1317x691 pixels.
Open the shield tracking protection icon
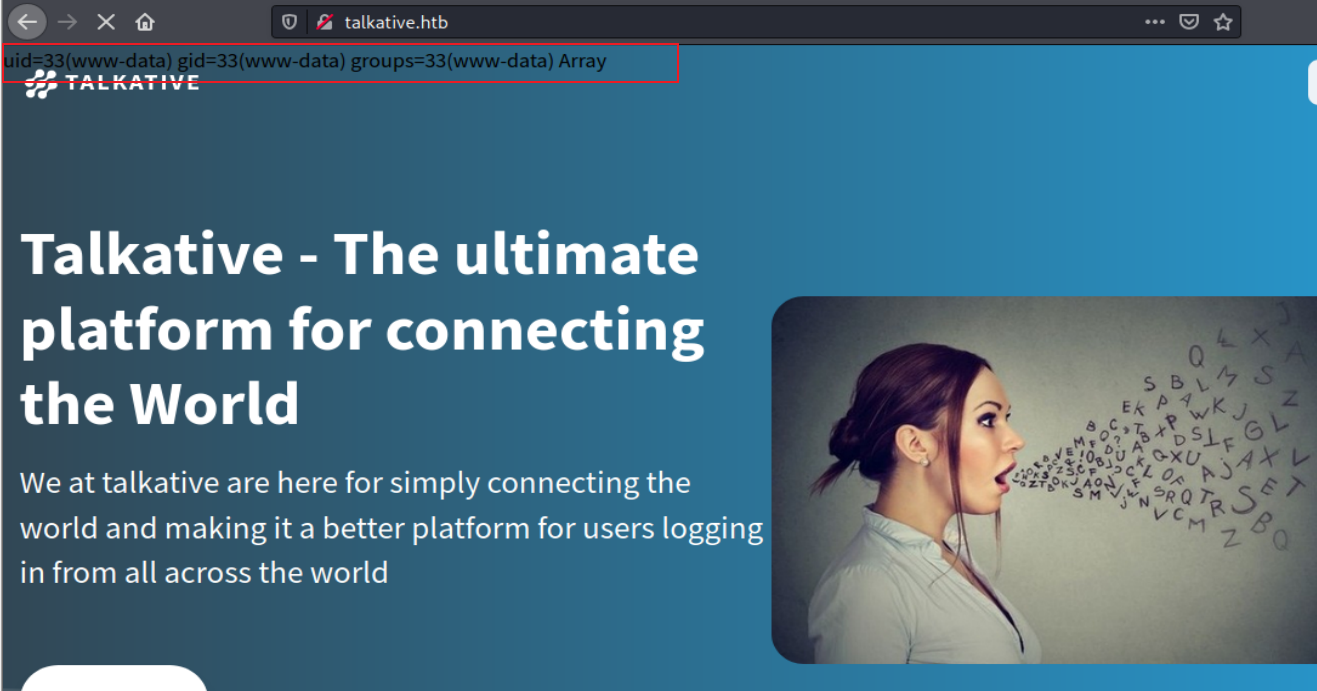290,21
